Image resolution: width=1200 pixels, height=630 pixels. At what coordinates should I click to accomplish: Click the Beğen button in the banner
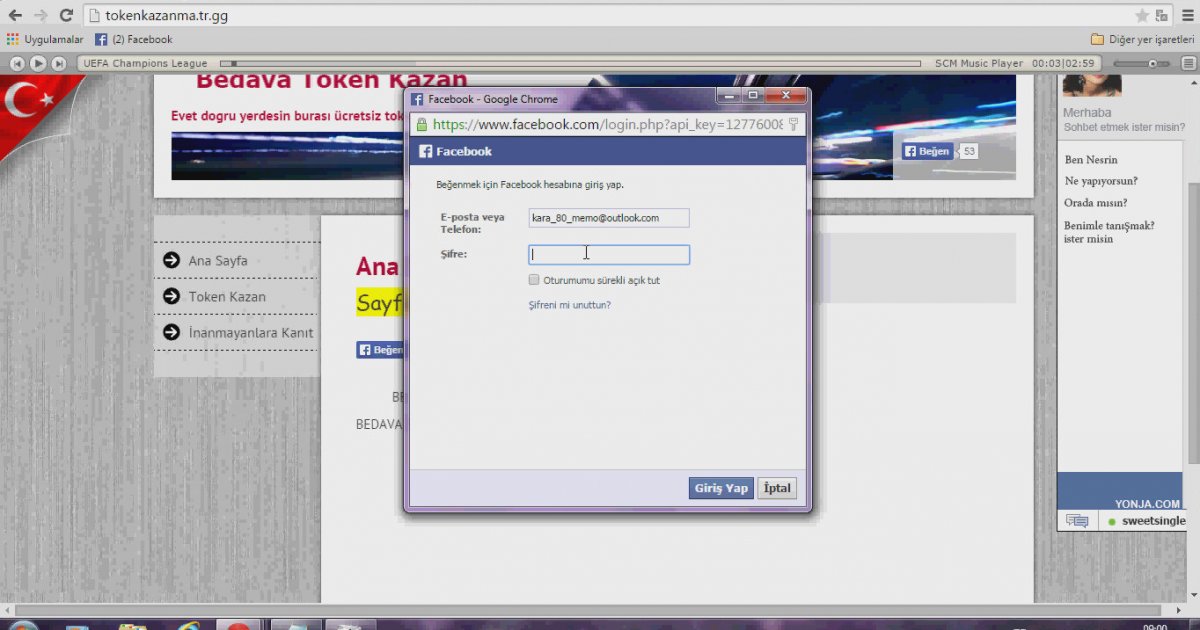pos(928,151)
